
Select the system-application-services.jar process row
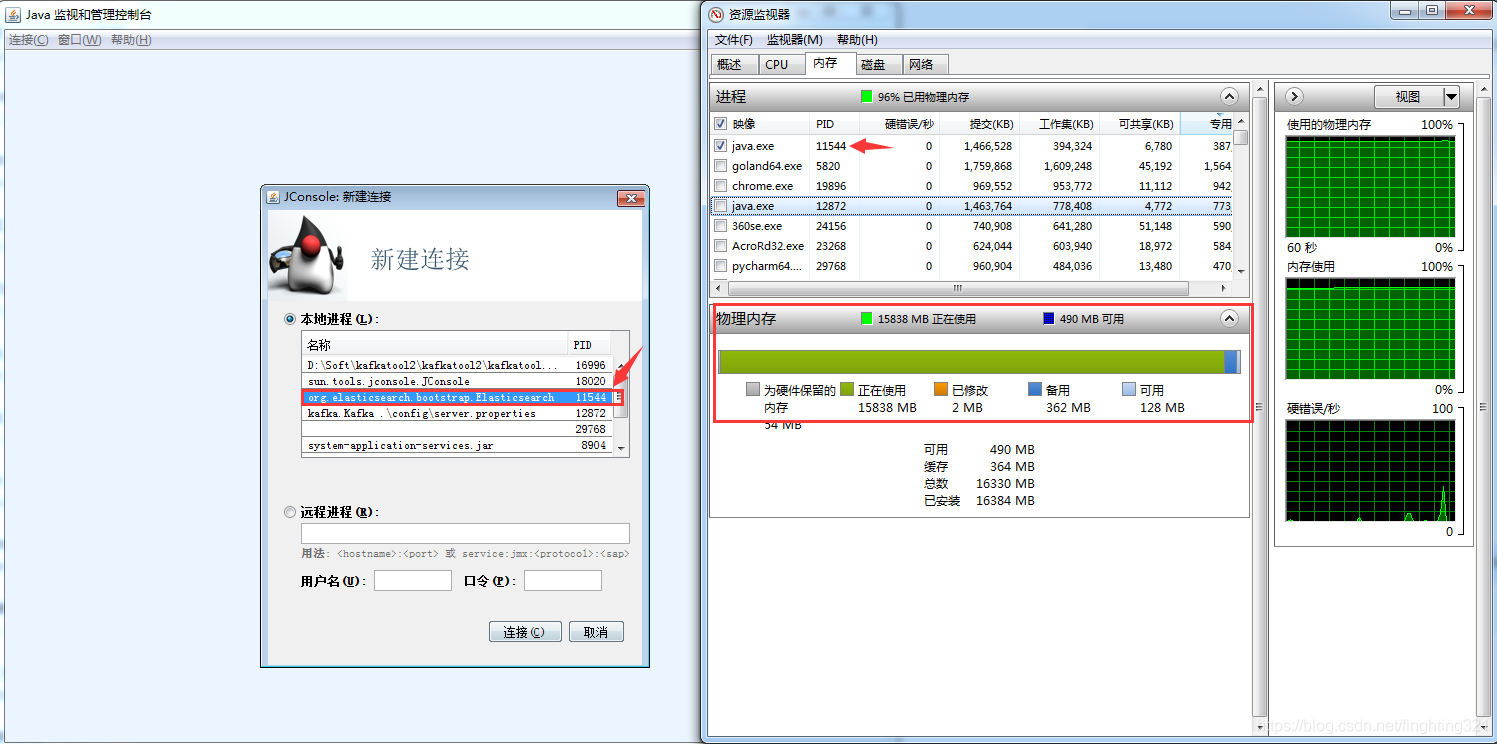[x=458, y=445]
